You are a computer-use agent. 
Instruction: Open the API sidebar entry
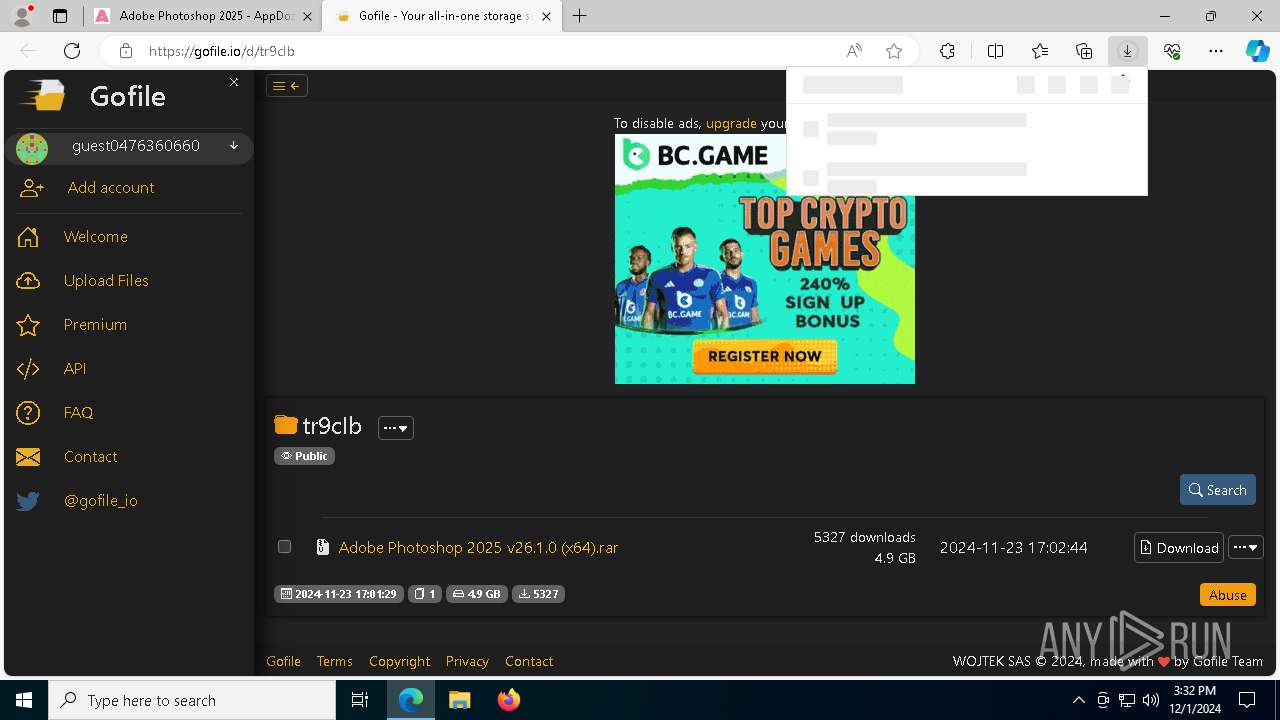pyautogui.click(x=75, y=369)
